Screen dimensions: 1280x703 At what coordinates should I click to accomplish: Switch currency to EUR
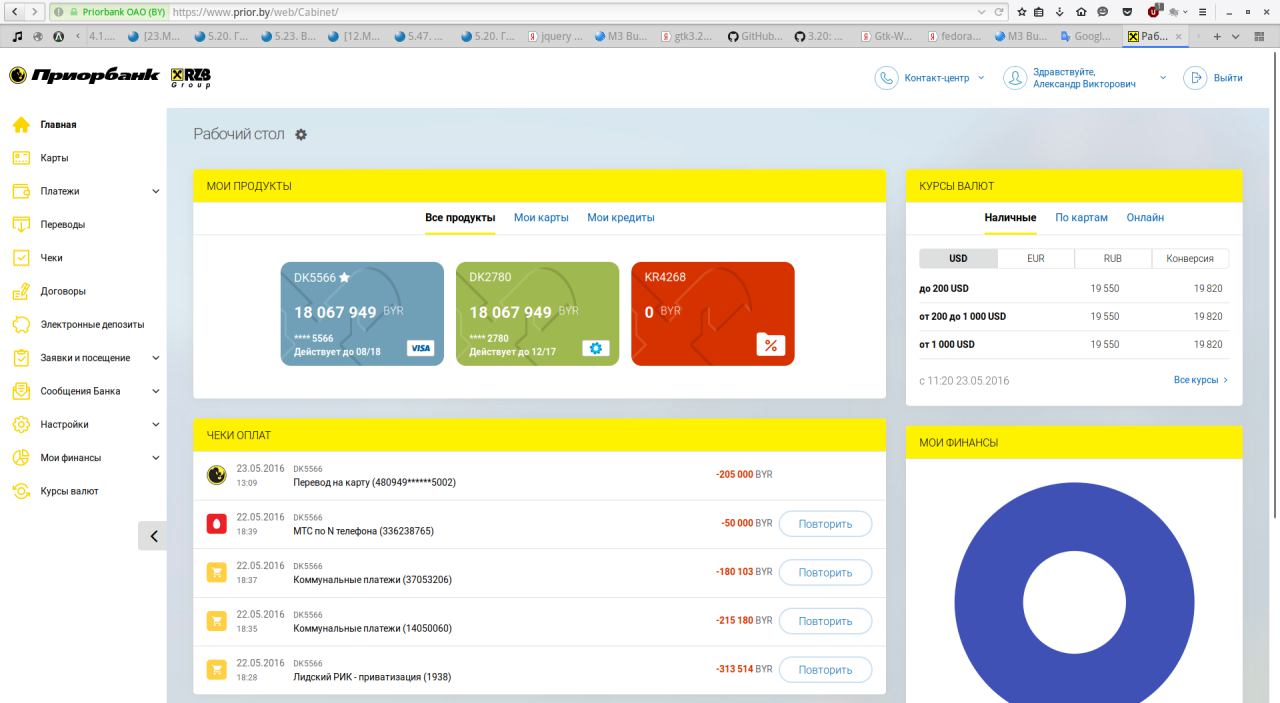point(1036,258)
